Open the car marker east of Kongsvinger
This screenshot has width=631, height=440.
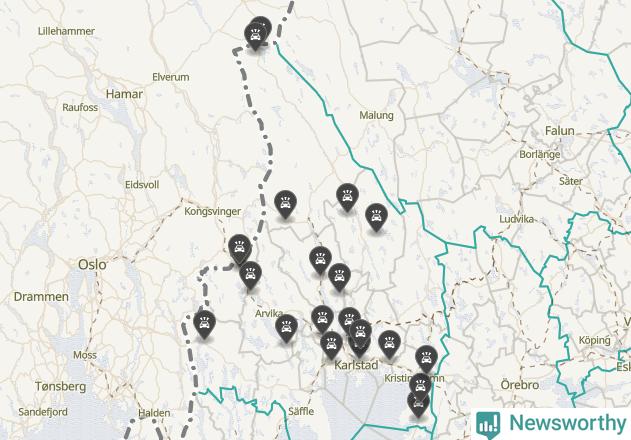285,203
